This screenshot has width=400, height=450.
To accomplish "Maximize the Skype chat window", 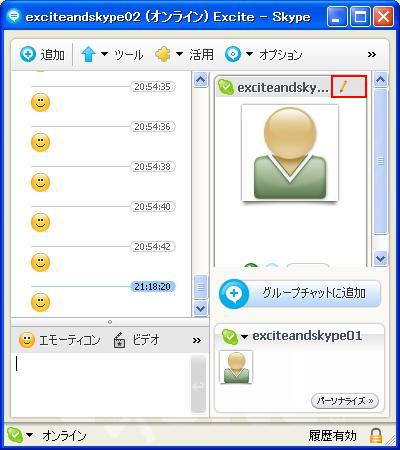I will (x=360, y=17).
